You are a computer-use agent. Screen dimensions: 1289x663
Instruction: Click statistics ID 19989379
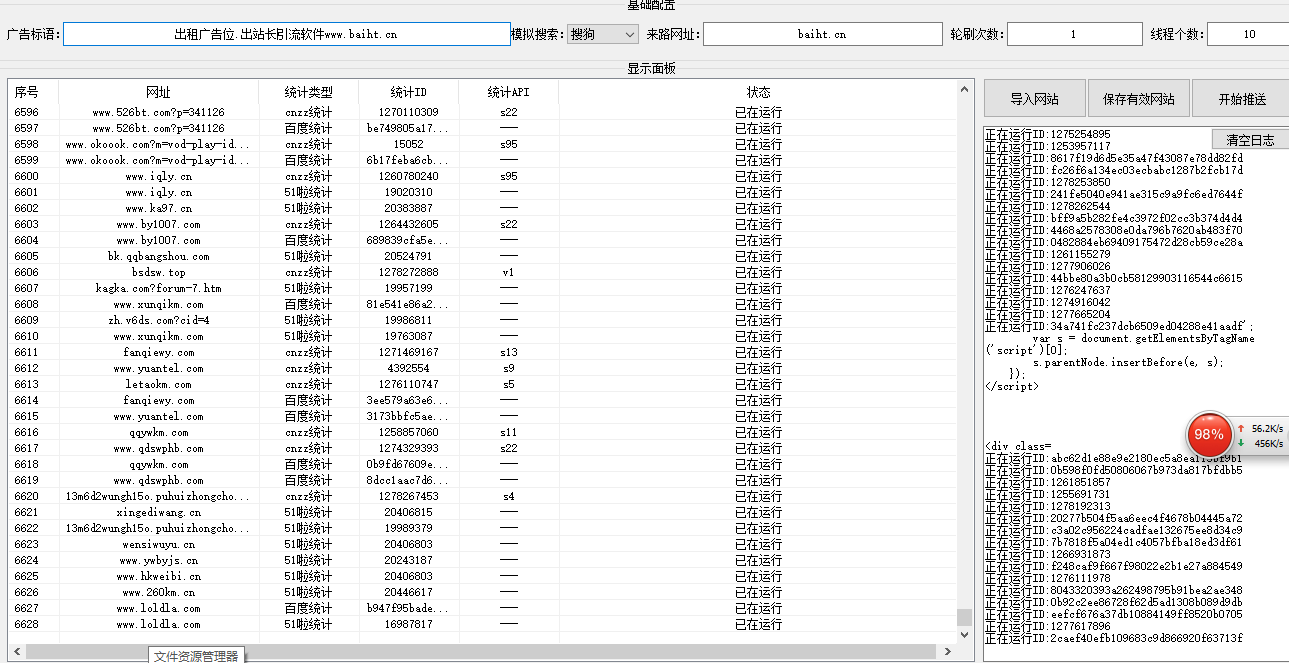[x=408, y=528]
